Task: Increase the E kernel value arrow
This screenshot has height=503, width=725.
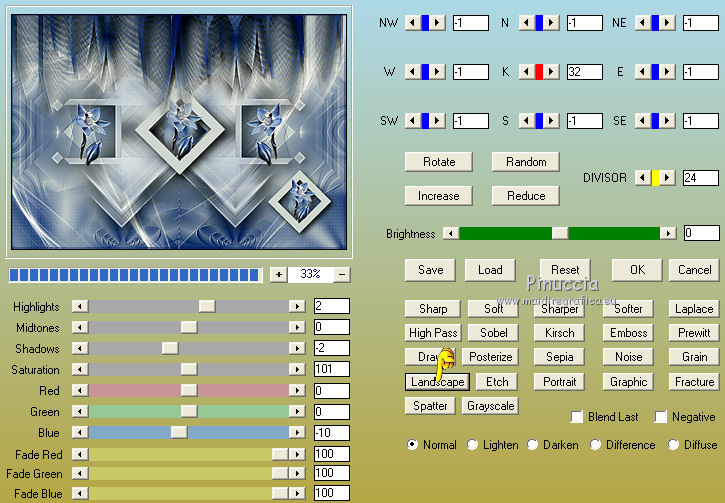Action: (667, 72)
